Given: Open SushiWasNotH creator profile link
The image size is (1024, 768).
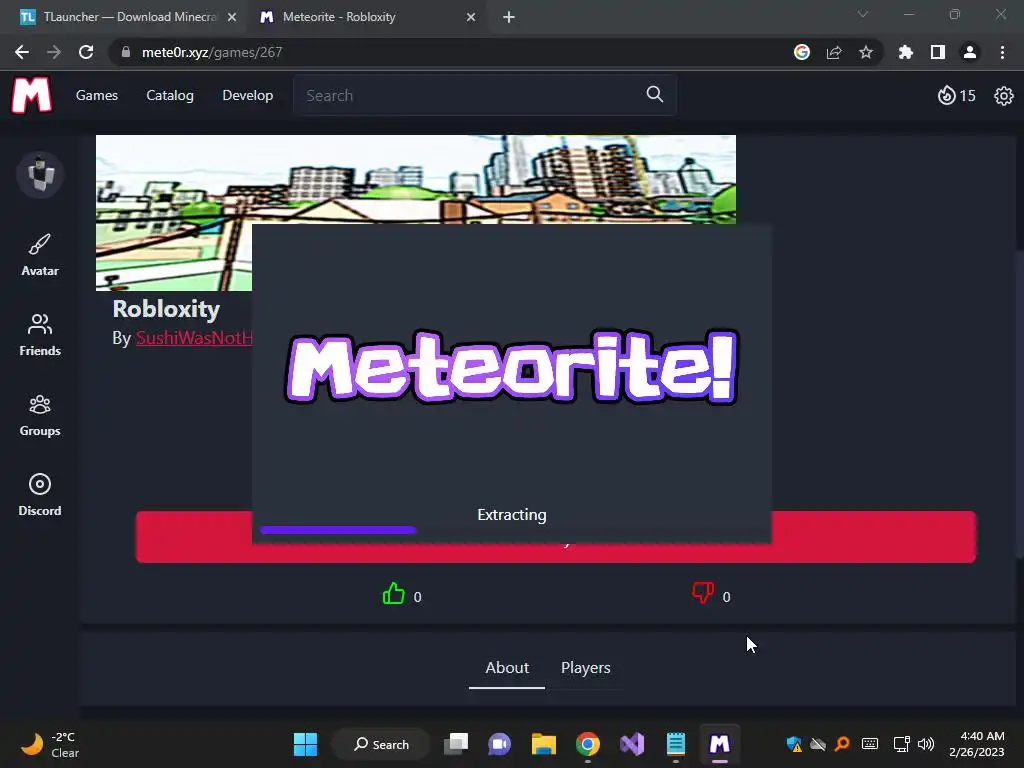Looking at the screenshot, I should coord(193,338).
